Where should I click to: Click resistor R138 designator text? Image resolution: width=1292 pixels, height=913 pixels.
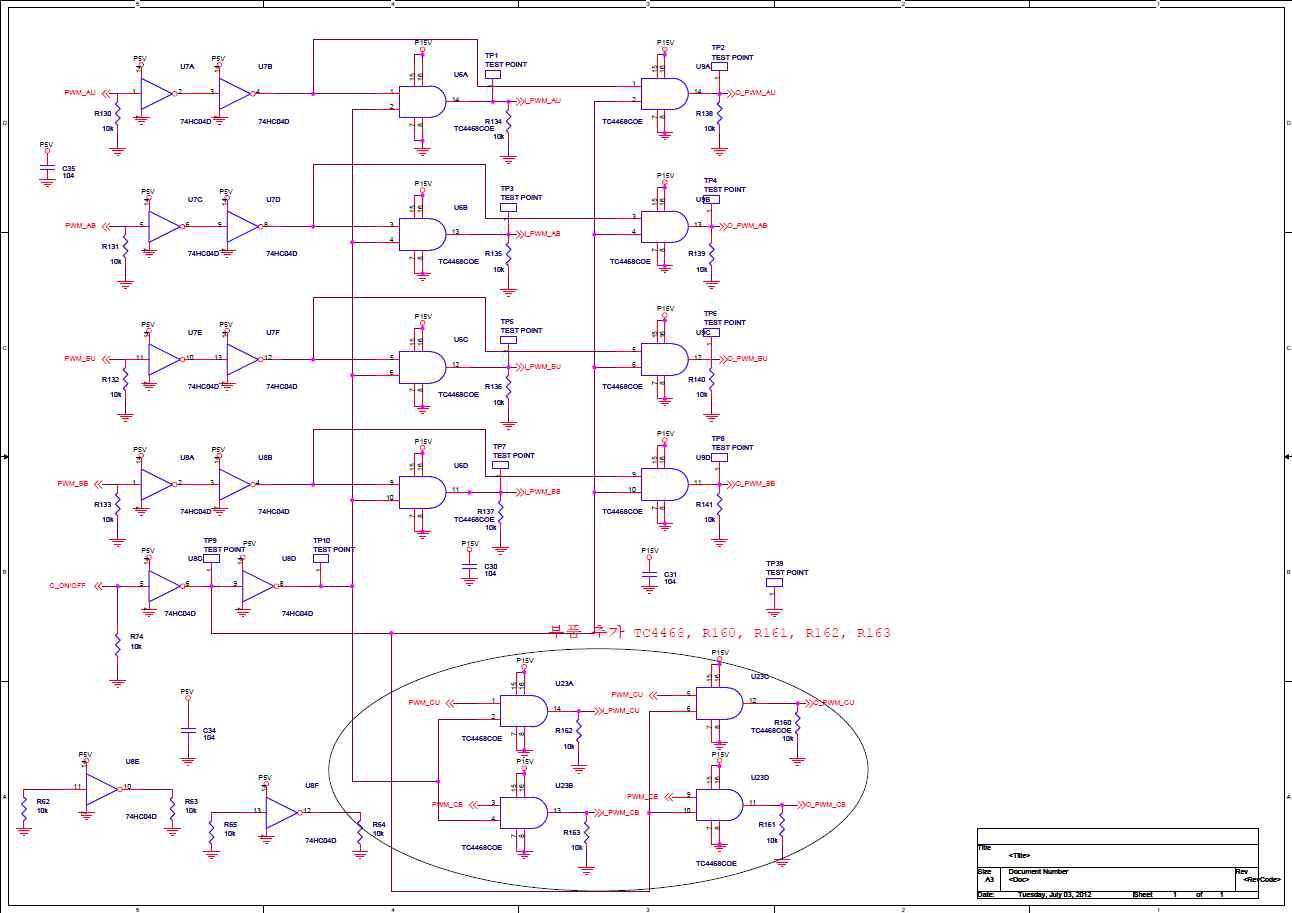click(x=705, y=114)
